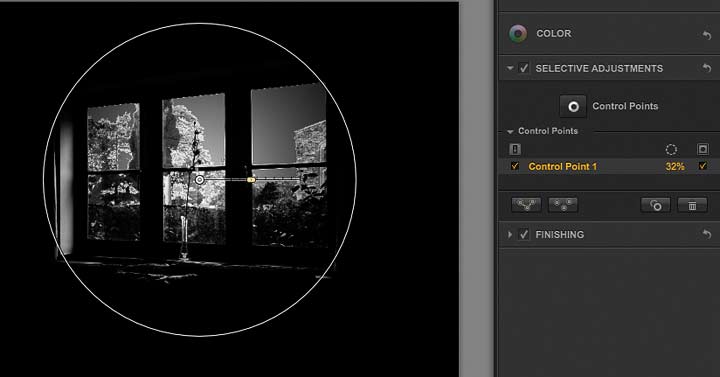Collapse the Selective Adjustments section
This screenshot has height=377, width=720.
(x=510, y=68)
